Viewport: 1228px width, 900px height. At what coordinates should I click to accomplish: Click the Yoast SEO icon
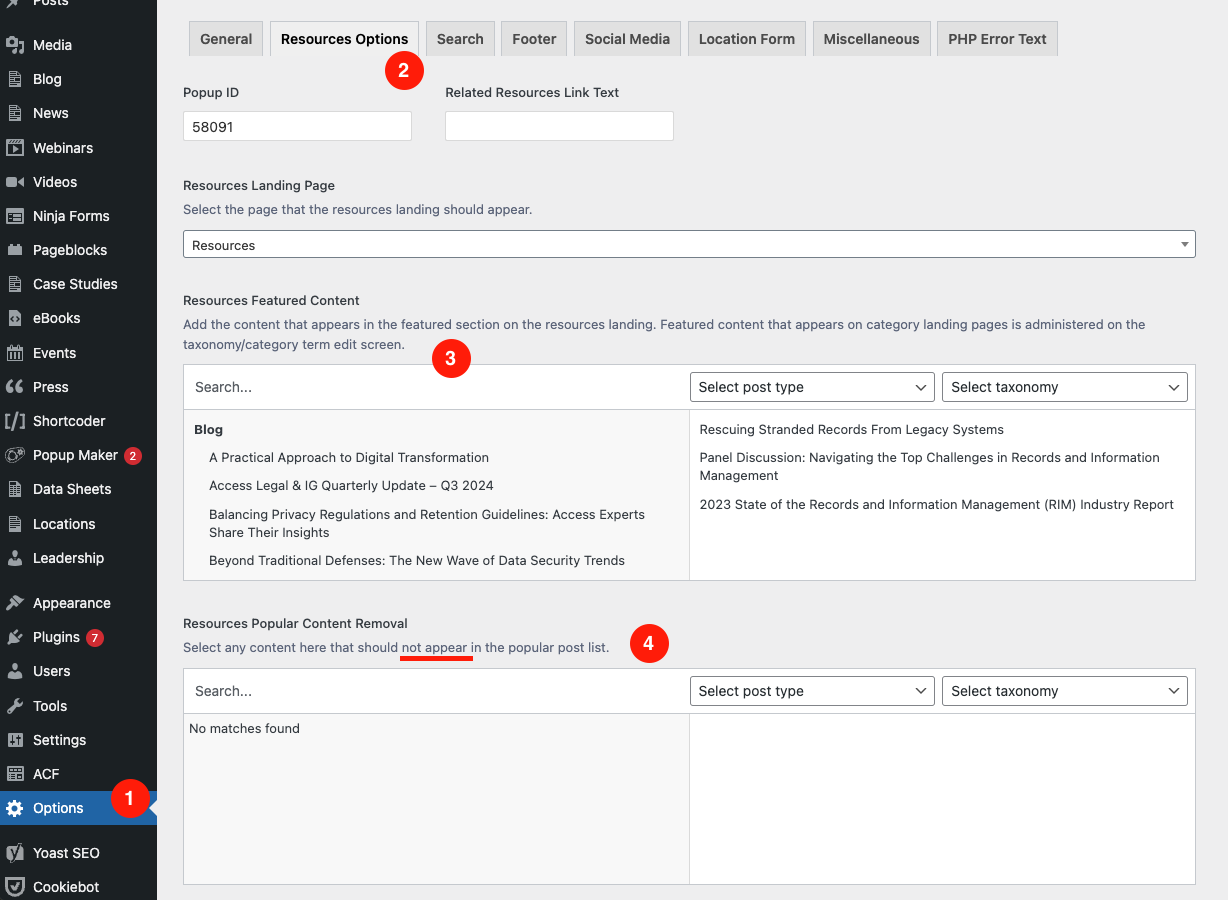click(x=15, y=853)
